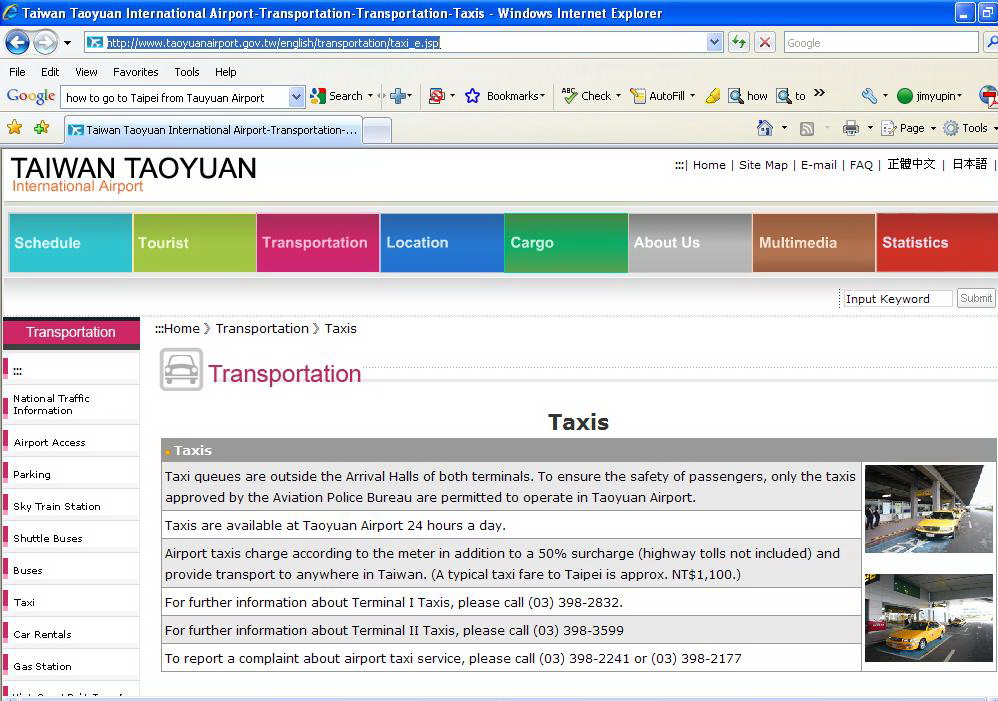Viewport: 998px width, 701px height.
Task: Click the Input Keyword search field
Action: (x=898, y=299)
